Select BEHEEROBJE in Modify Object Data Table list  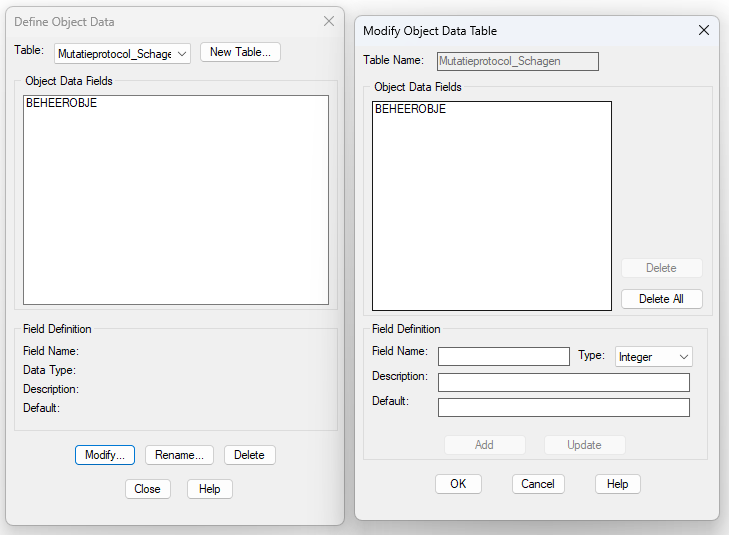pyautogui.click(x=411, y=109)
